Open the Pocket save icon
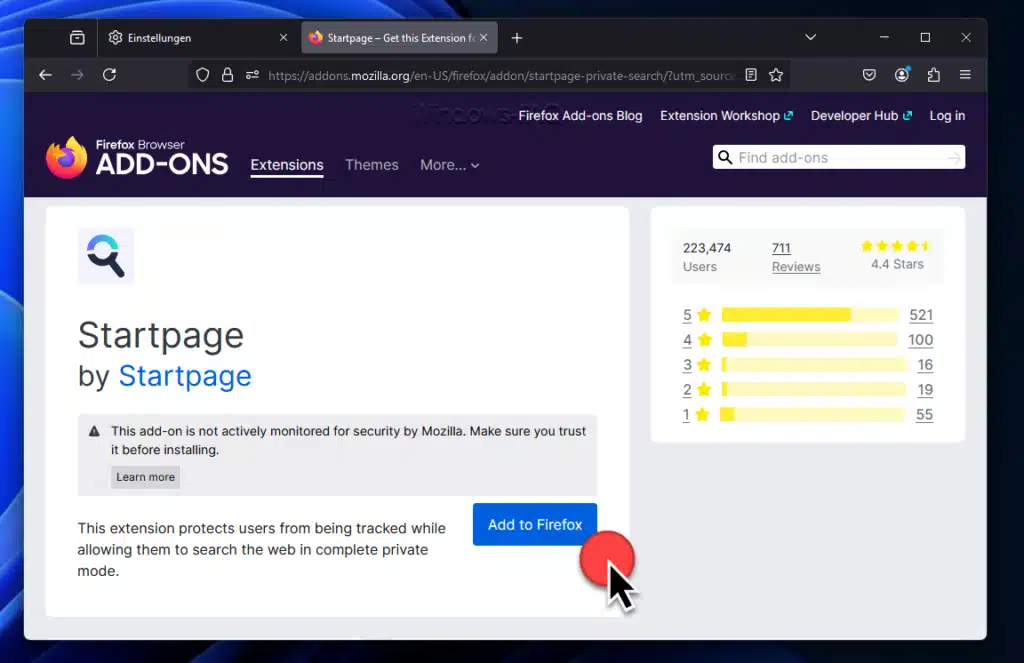1024x663 pixels. (x=869, y=75)
